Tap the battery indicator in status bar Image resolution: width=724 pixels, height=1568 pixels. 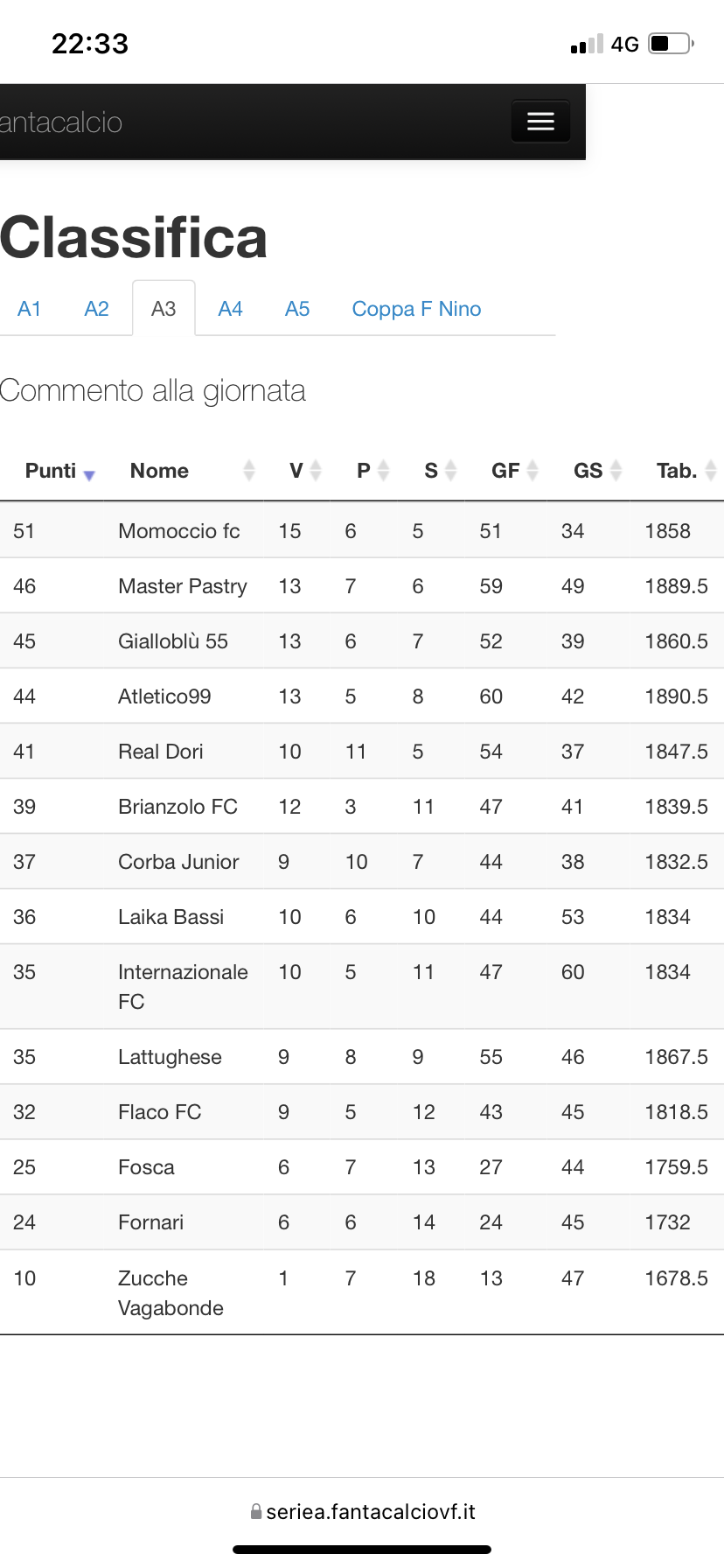tap(672, 43)
